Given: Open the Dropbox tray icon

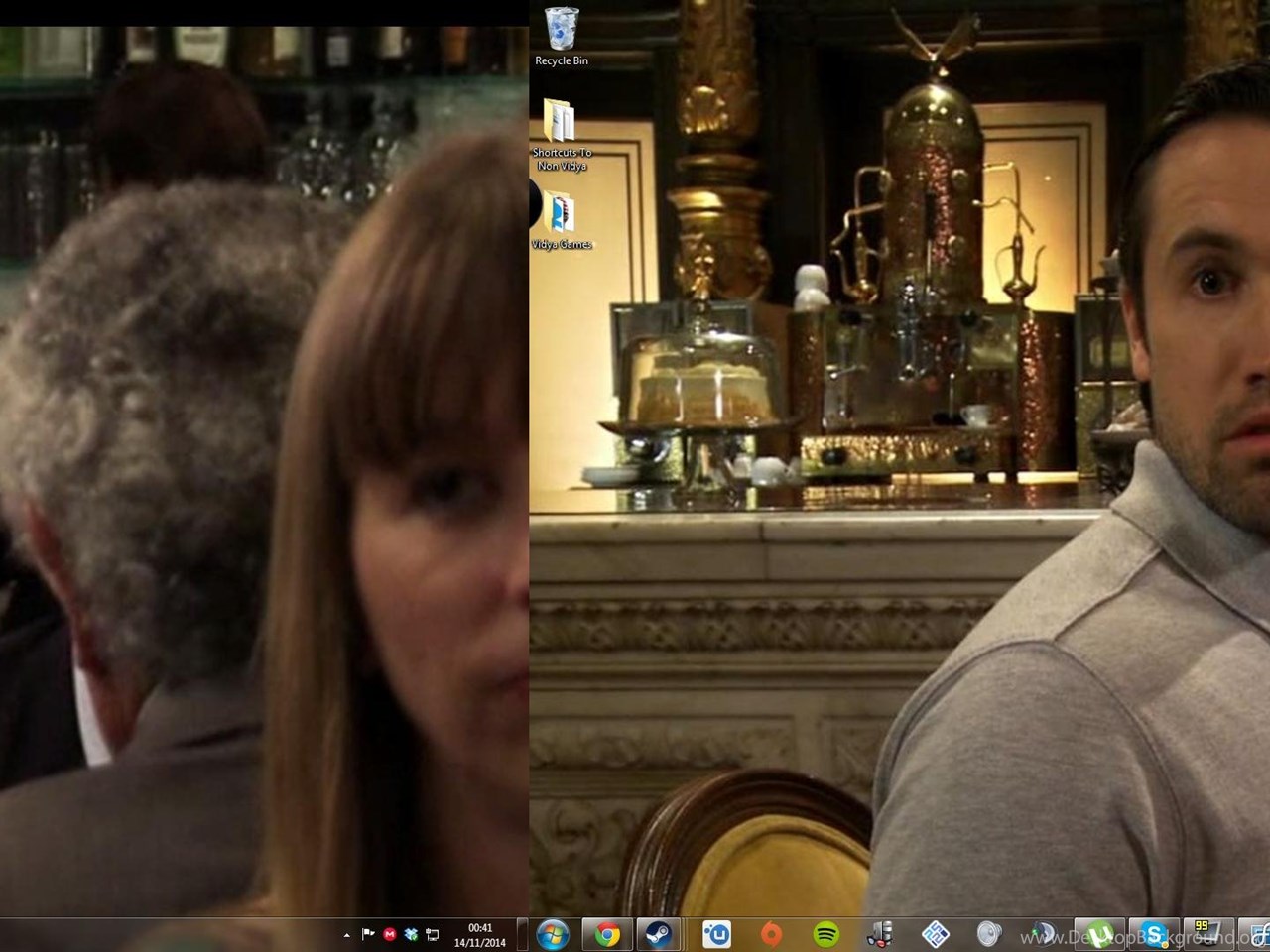Looking at the screenshot, I should pyautogui.click(x=411, y=934).
